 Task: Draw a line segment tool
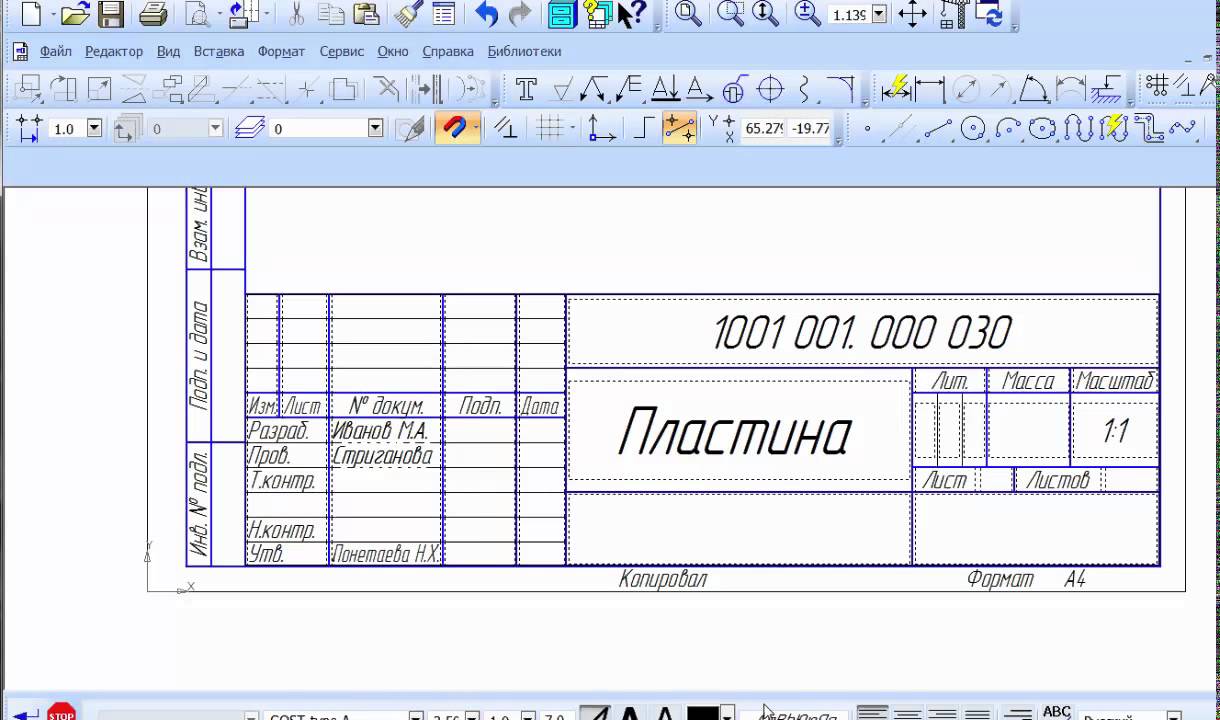(x=937, y=128)
